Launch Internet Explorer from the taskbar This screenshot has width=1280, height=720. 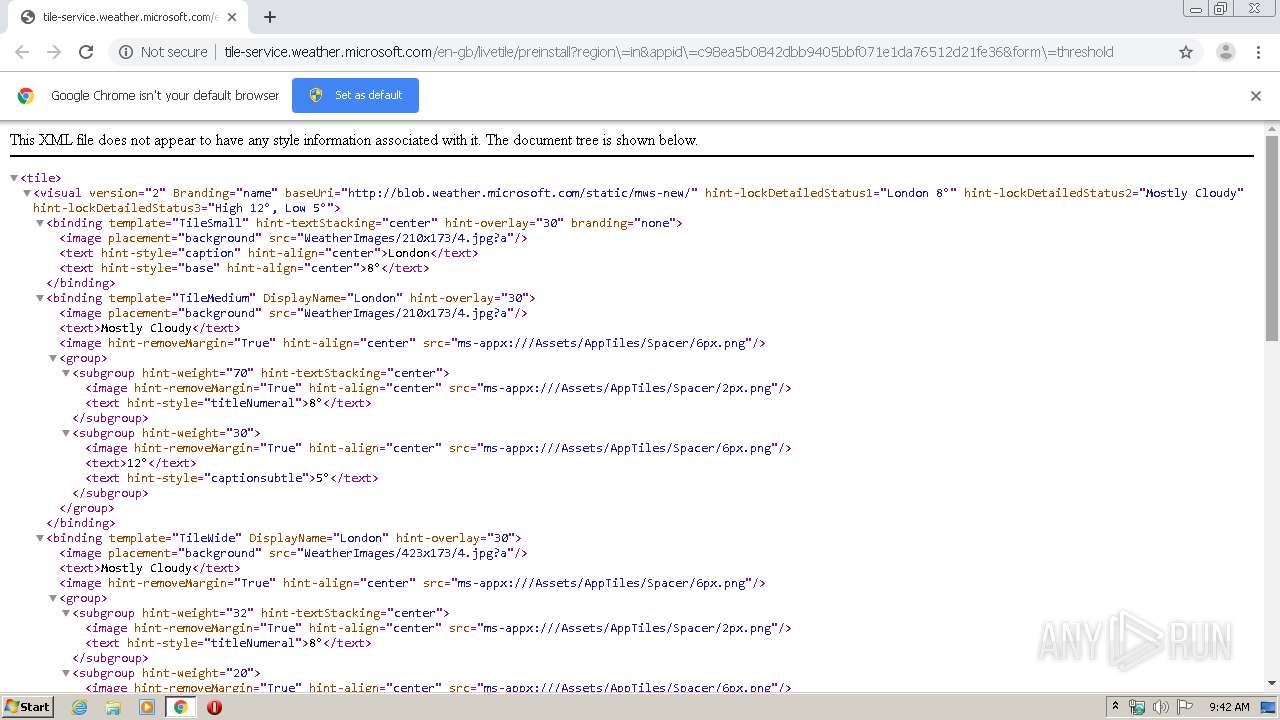(80, 707)
